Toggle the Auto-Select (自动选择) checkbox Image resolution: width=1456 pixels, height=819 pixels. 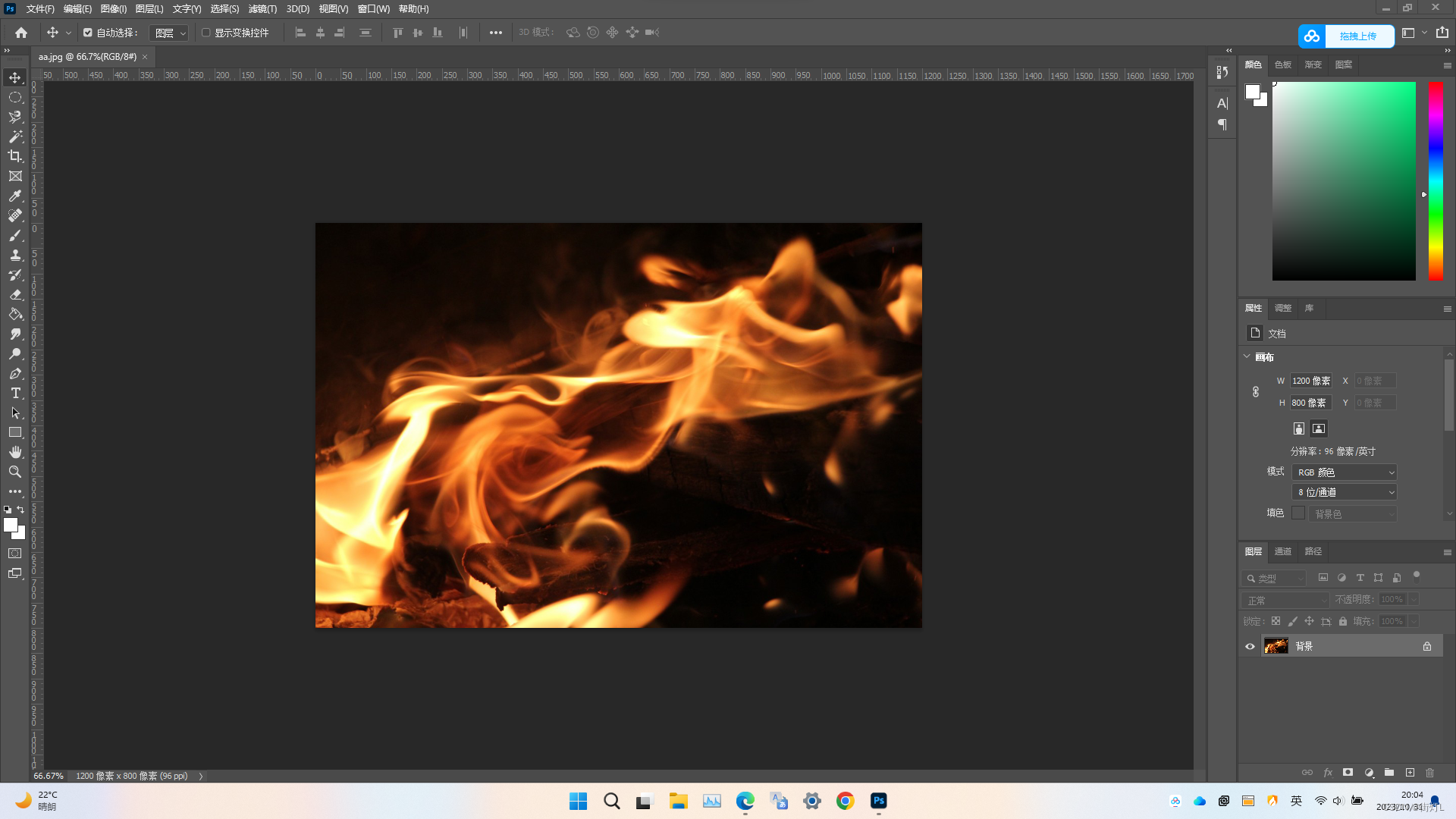(x=88, y=33)
